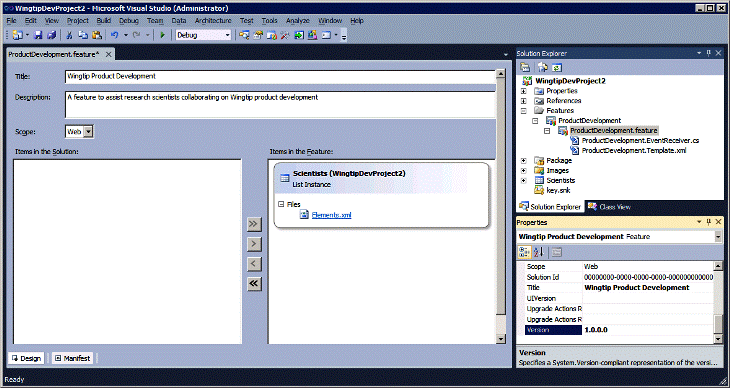Save the current file with Save icon
Image resolution: width=730 pixels, height=388 pixels.
pyautogui.click(x=38, y=35)
